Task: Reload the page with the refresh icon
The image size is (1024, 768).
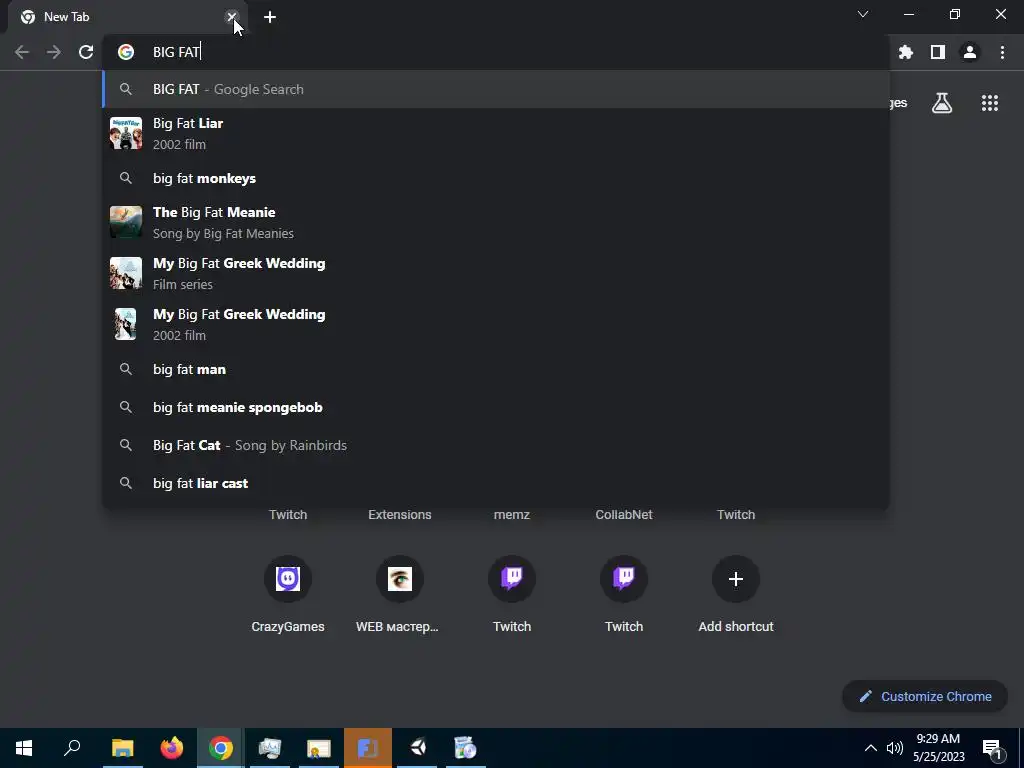Action: [86, 52]
